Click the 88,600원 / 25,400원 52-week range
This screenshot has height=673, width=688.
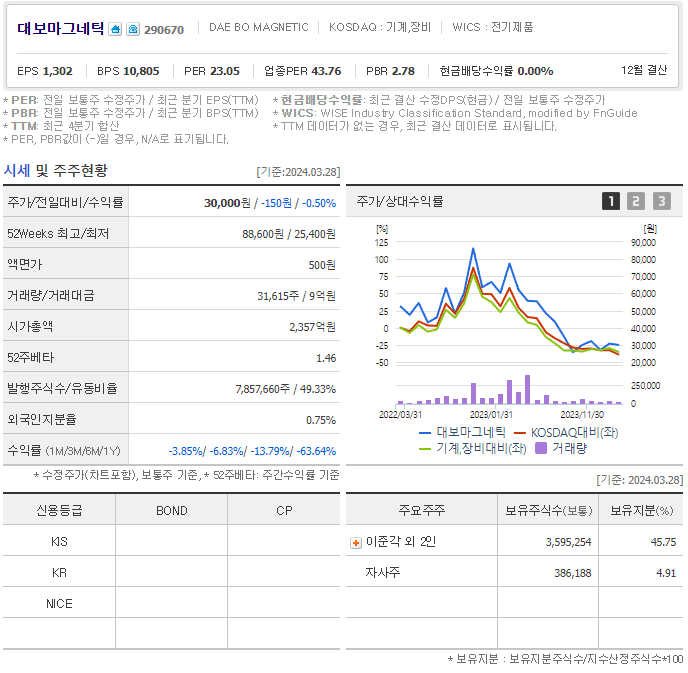[x=289, y=234]
